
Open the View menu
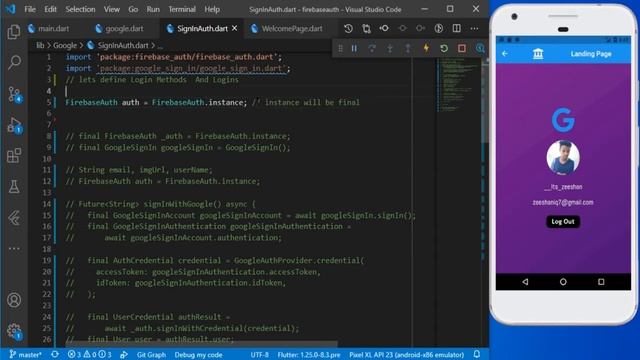point(111,9)
